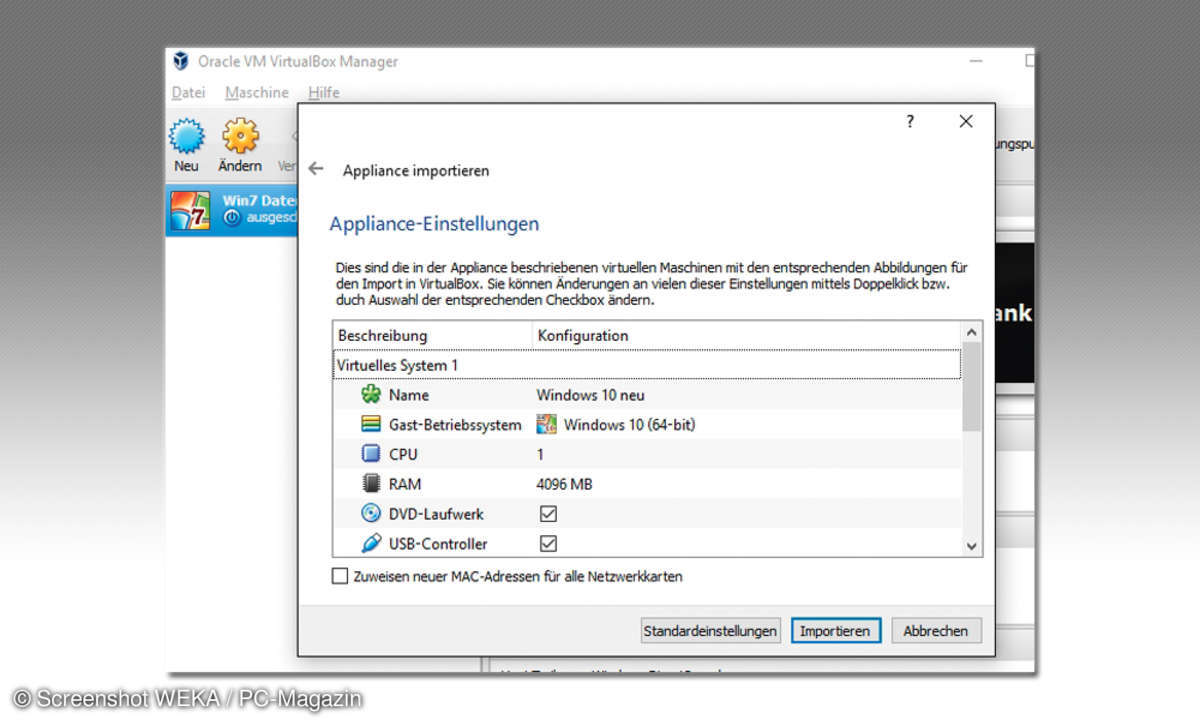1200x720 pixels.
Task: Click the Windows 10 (64-bit) OS icon
Action: click(x=546, y=424)
